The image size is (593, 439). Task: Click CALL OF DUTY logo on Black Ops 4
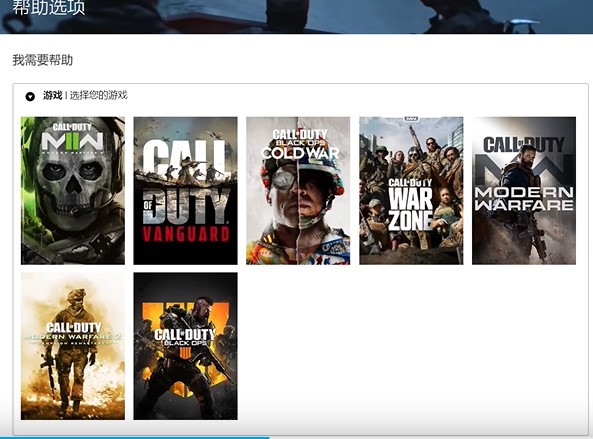tap(184, 334)
